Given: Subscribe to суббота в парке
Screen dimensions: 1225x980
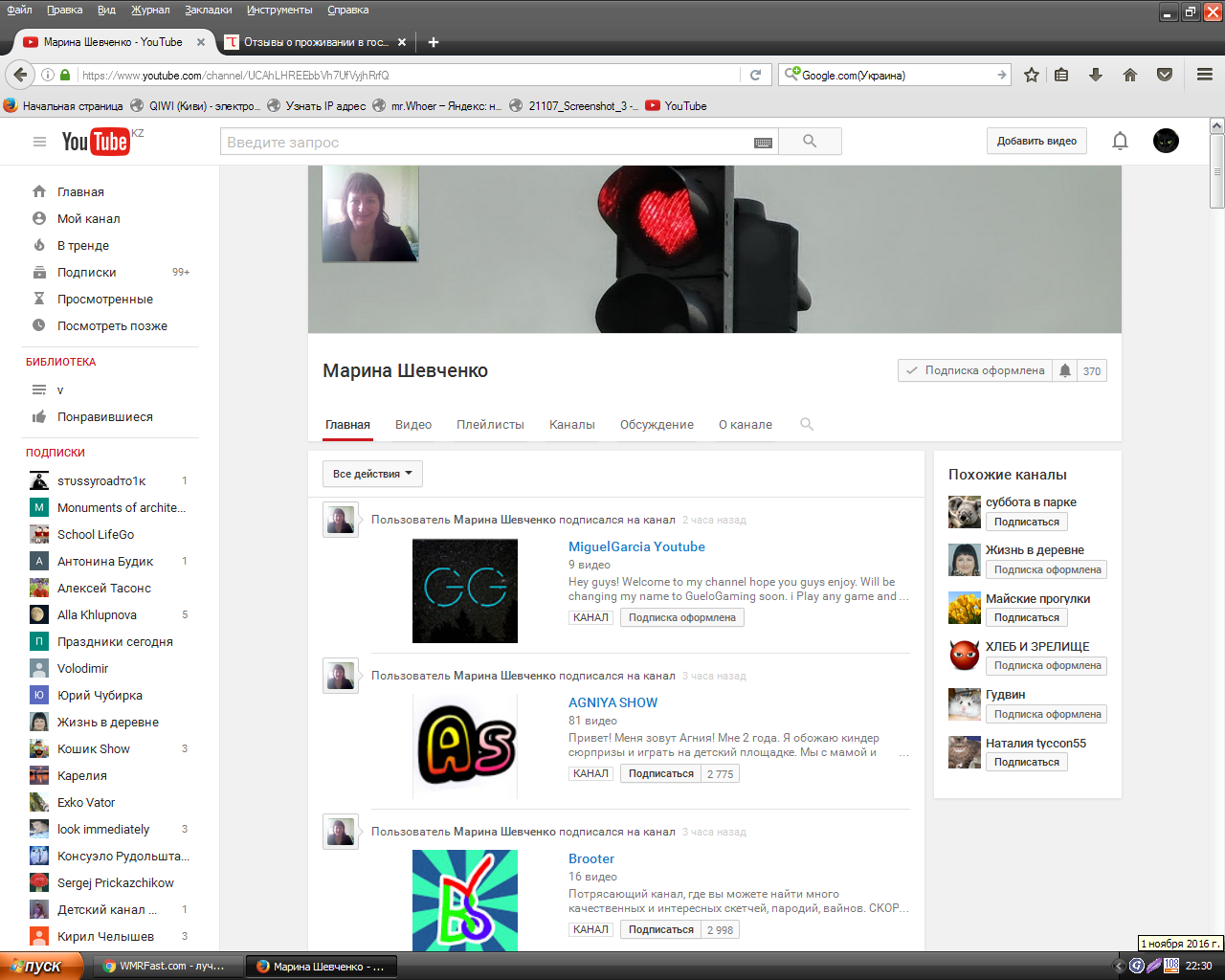Looking at the screenshot, I should click(1026, 522).
